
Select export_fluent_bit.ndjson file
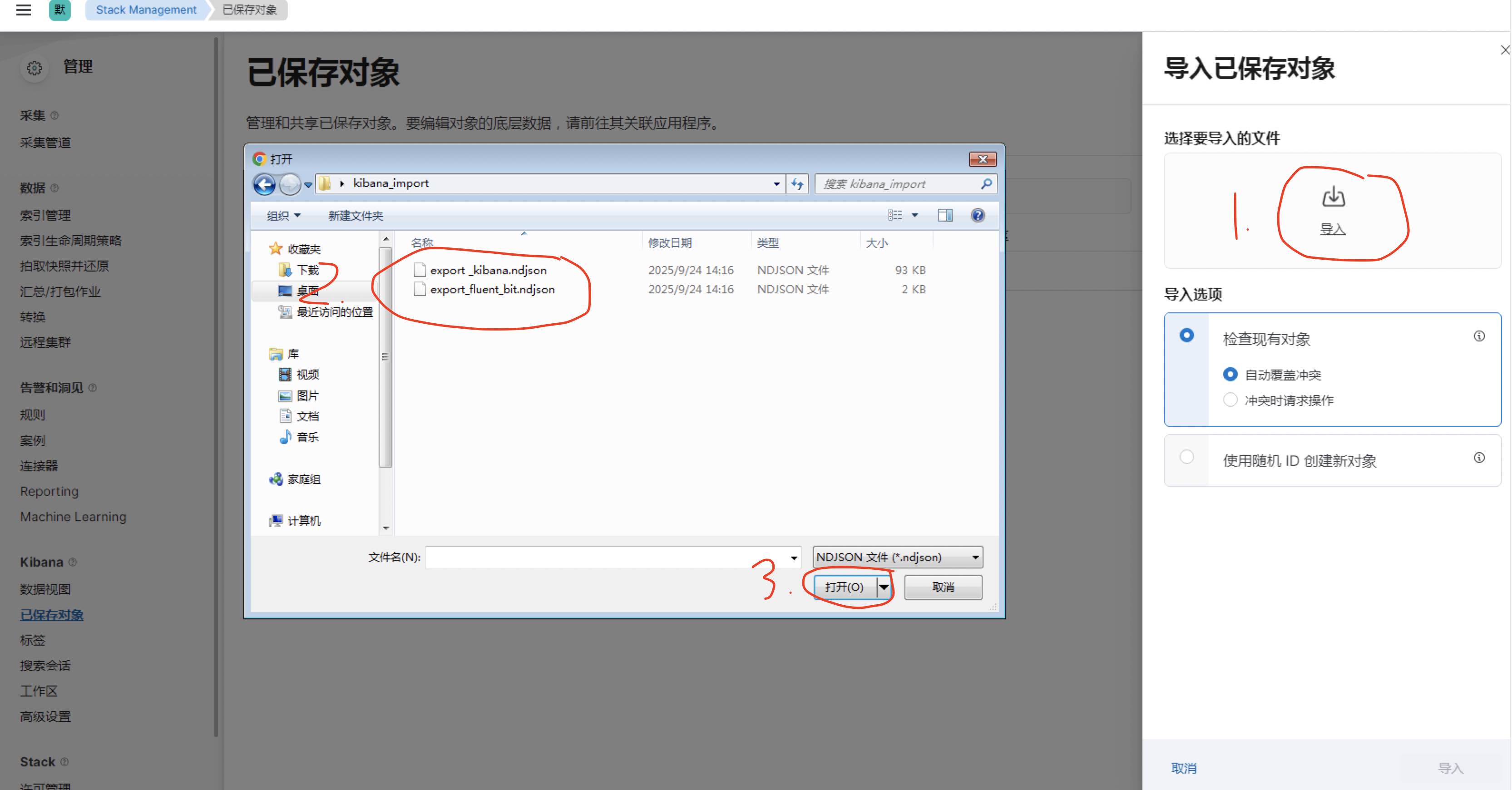tap(492, 289)
